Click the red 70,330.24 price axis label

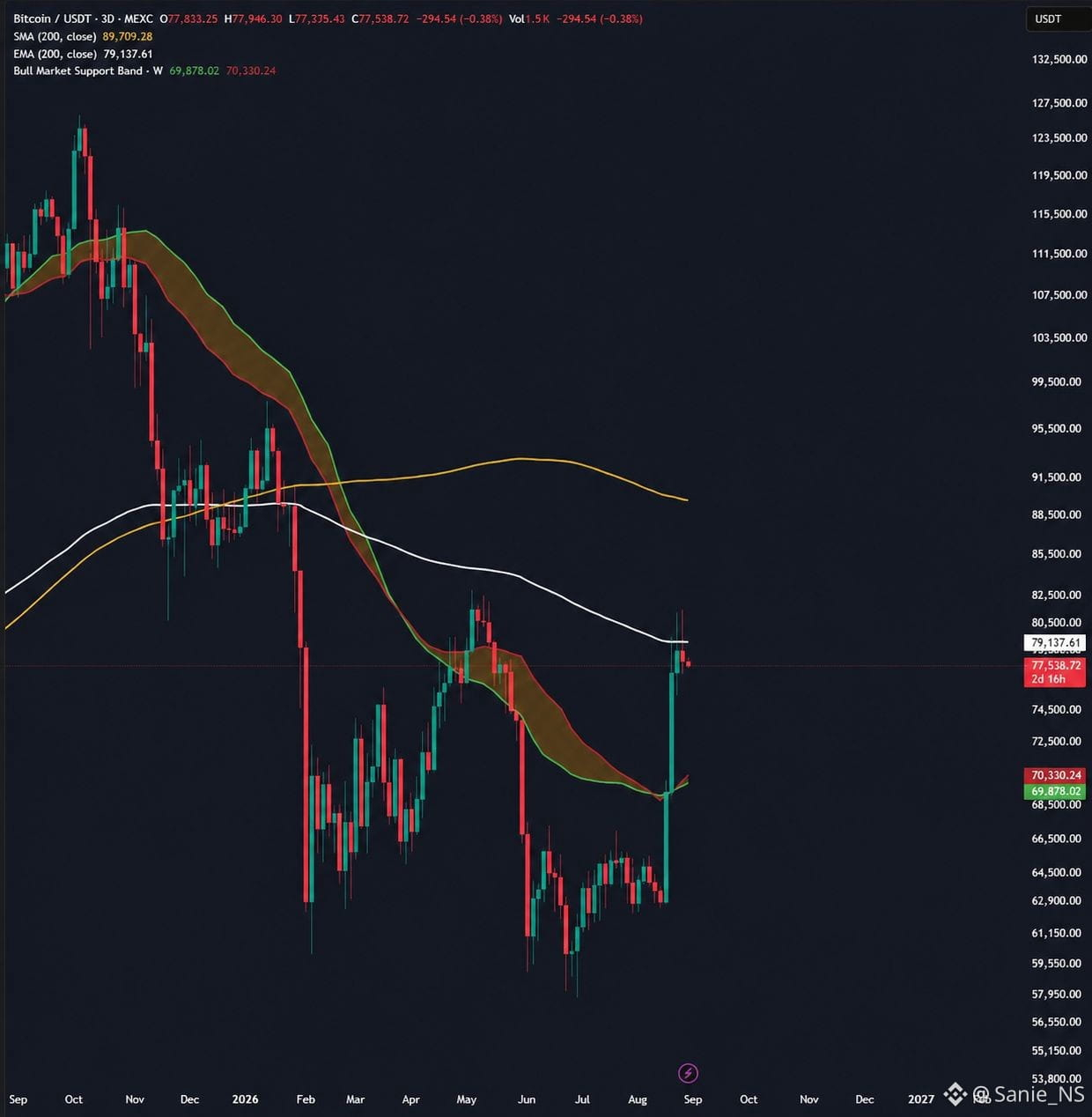1055,775
